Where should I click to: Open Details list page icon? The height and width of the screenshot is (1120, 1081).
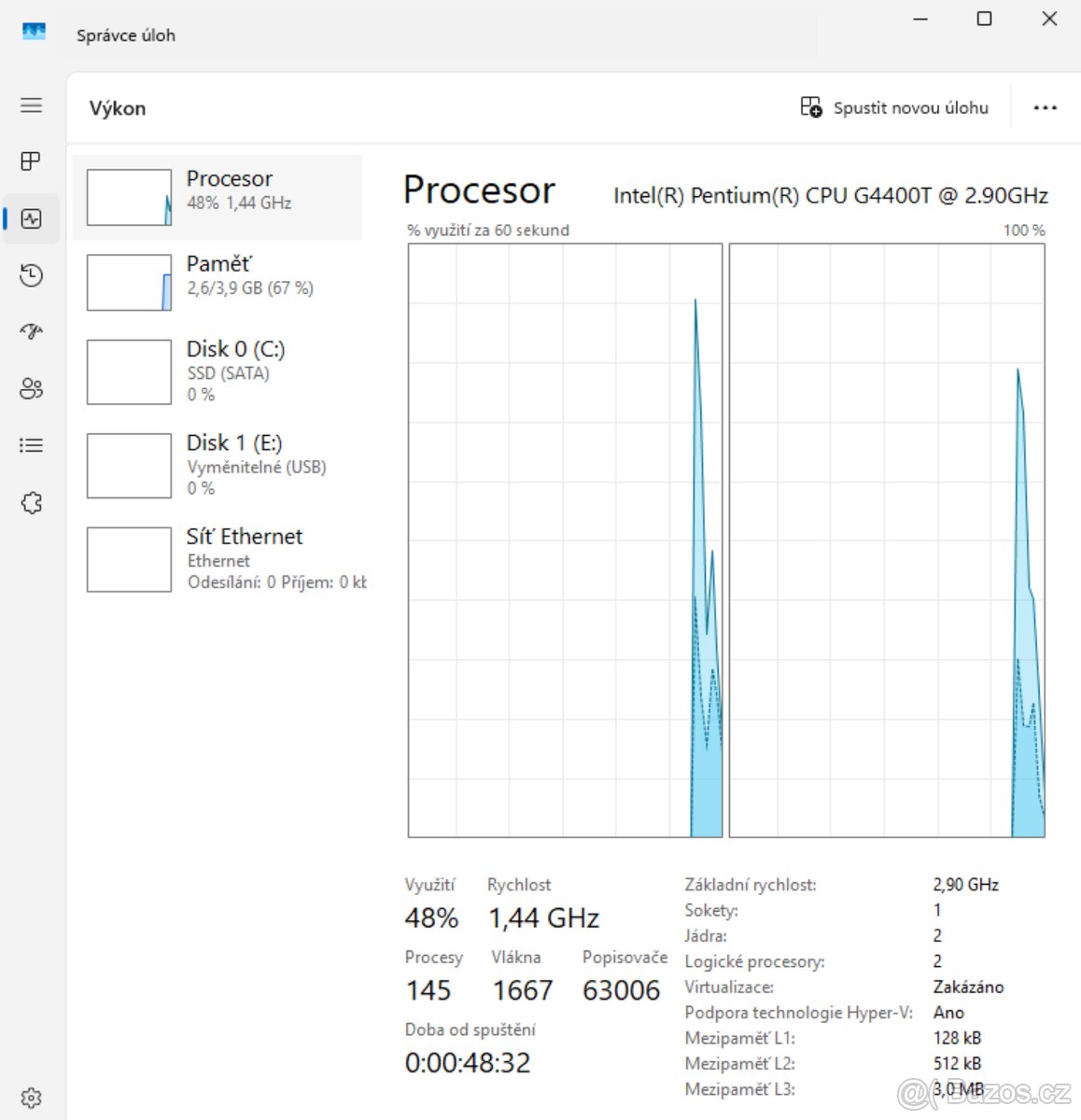[32, 445]
